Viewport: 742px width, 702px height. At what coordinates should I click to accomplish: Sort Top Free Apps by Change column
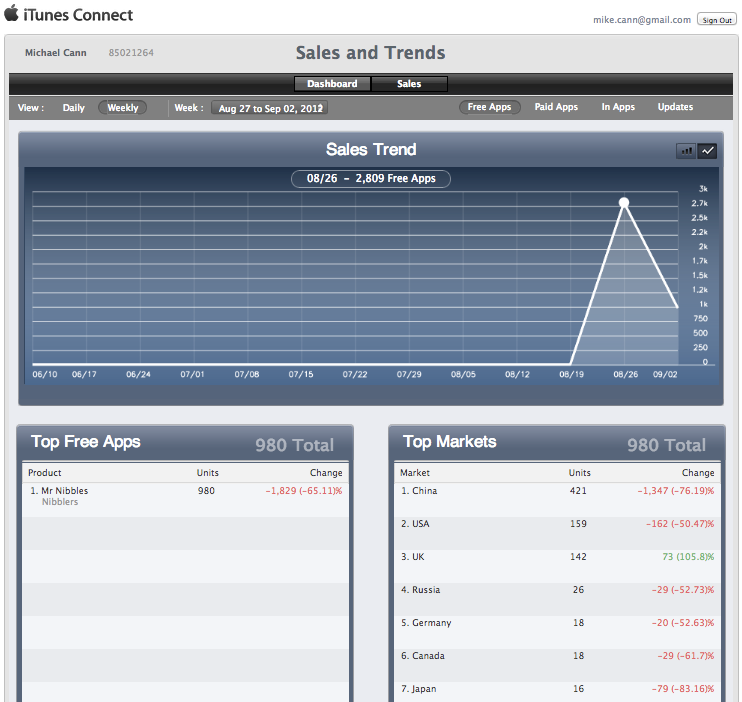click(326, 473)
